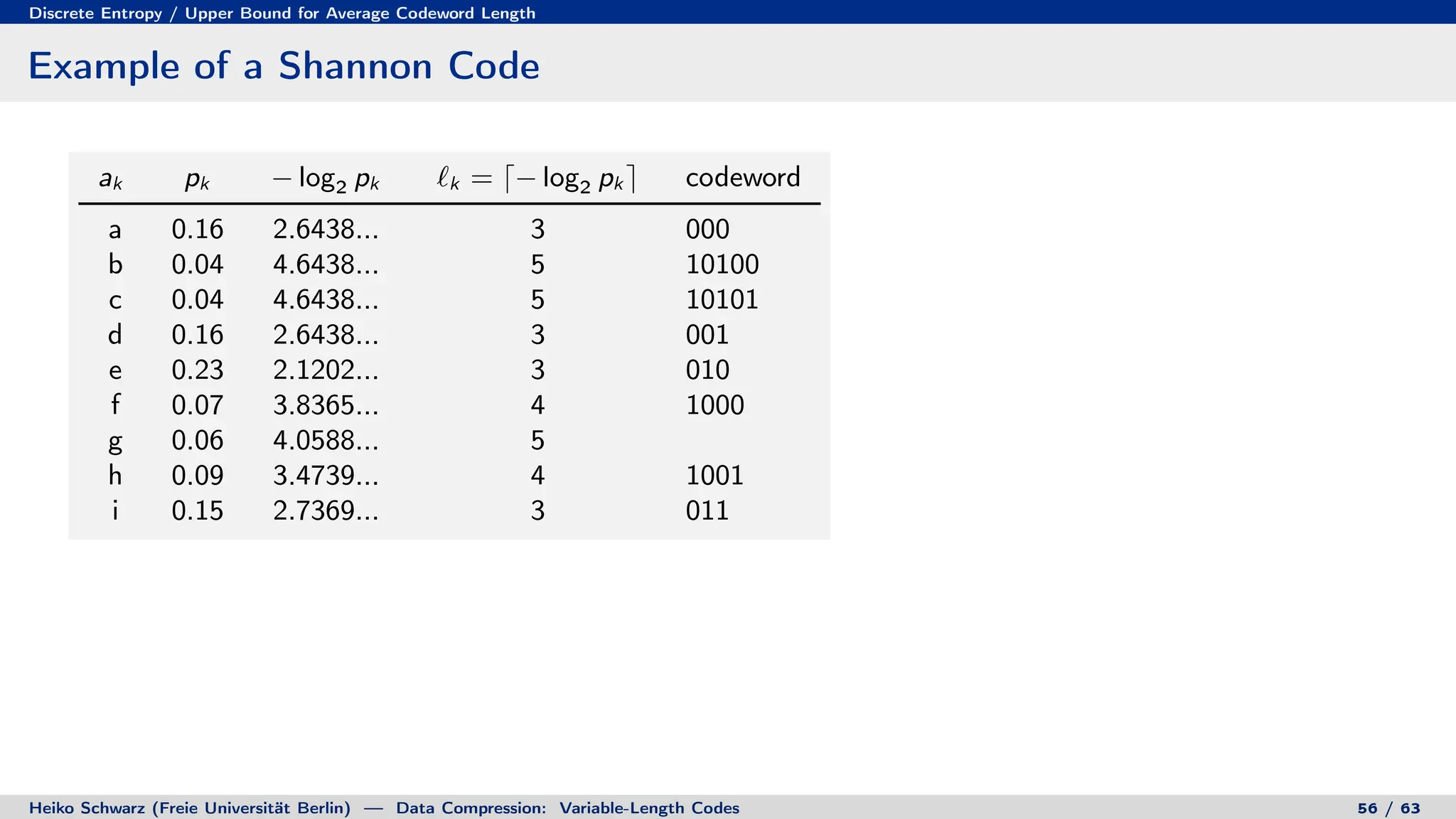The image size is (1456, 819).
Task: Click the probability '0.16' in row a
Action: [x=198, y=230]
